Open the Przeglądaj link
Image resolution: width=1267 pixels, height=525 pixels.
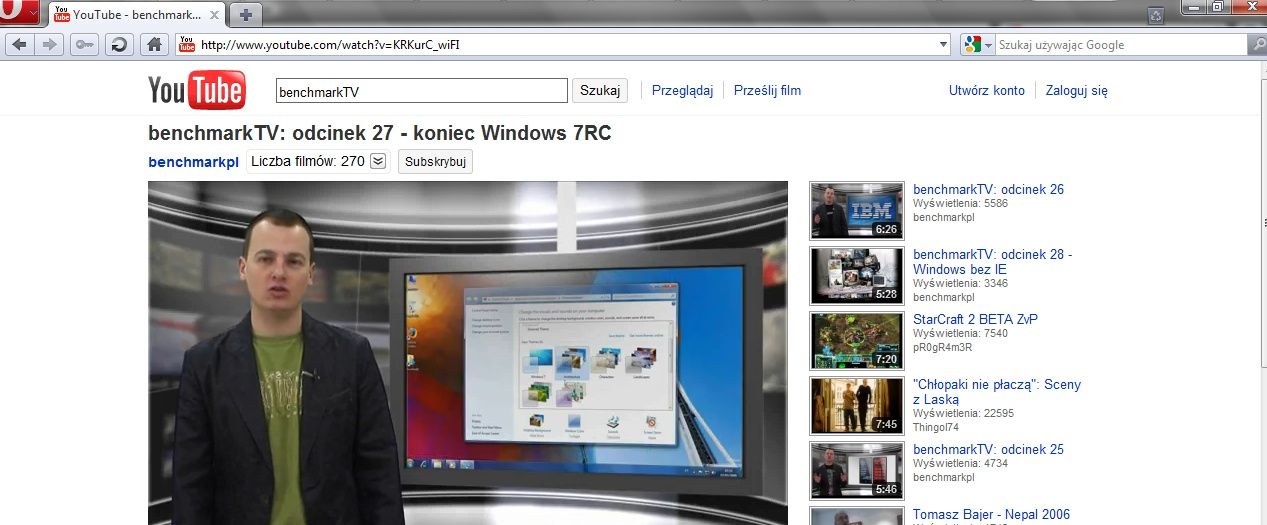click(682, 91)
